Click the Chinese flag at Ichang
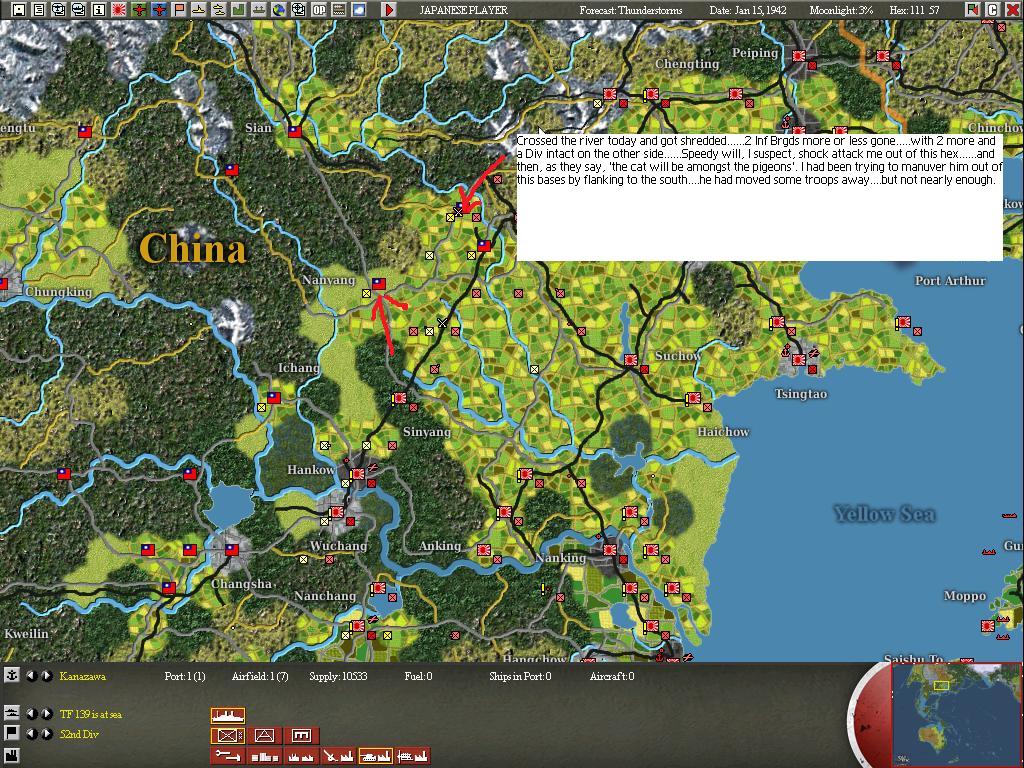Viewport: 1024px width, 768px height. point(274,397)
